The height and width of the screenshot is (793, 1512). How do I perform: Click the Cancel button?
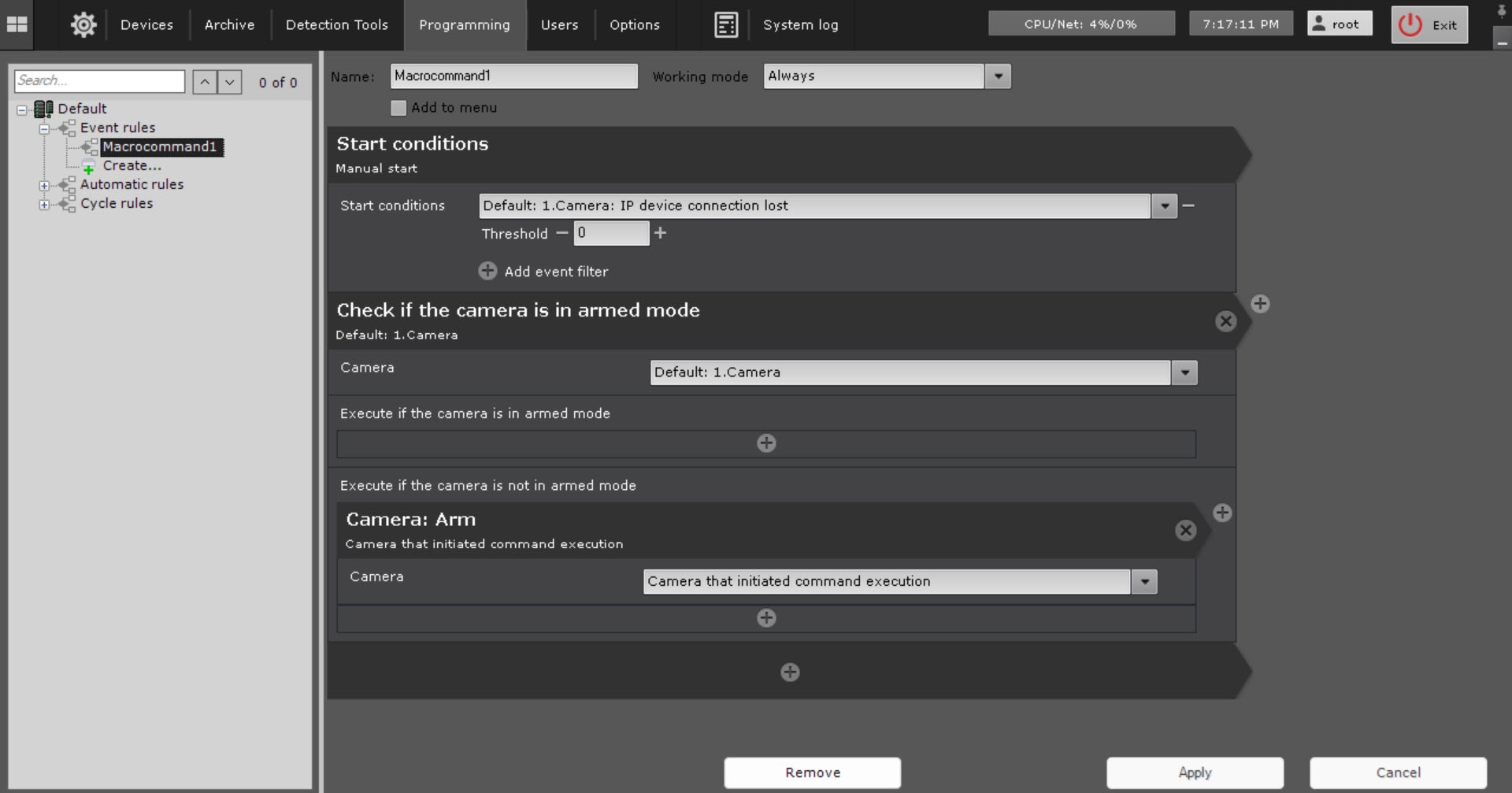pos(1398,773)
